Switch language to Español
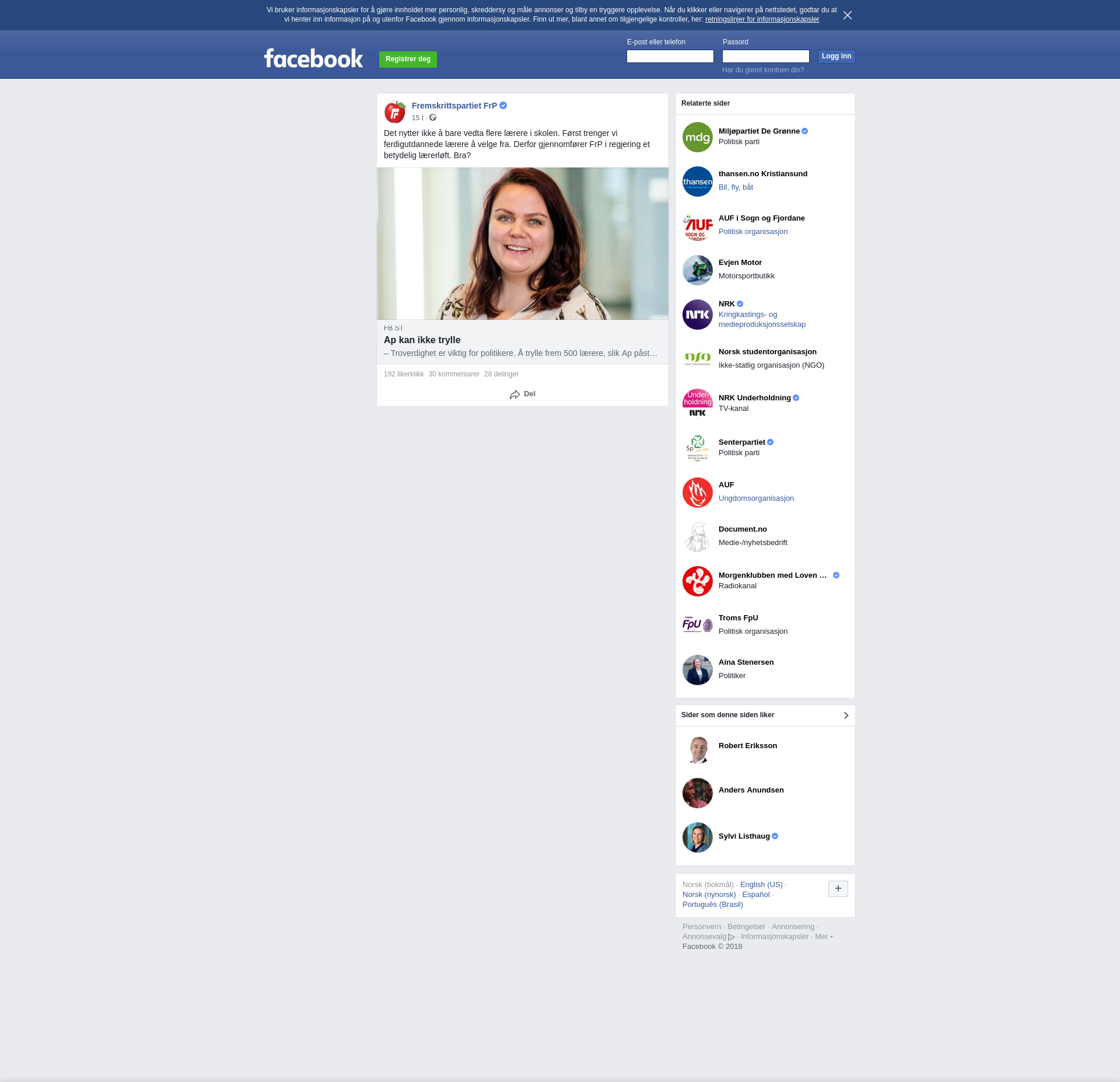1120x1082 pixels. (x=755, y=895)
